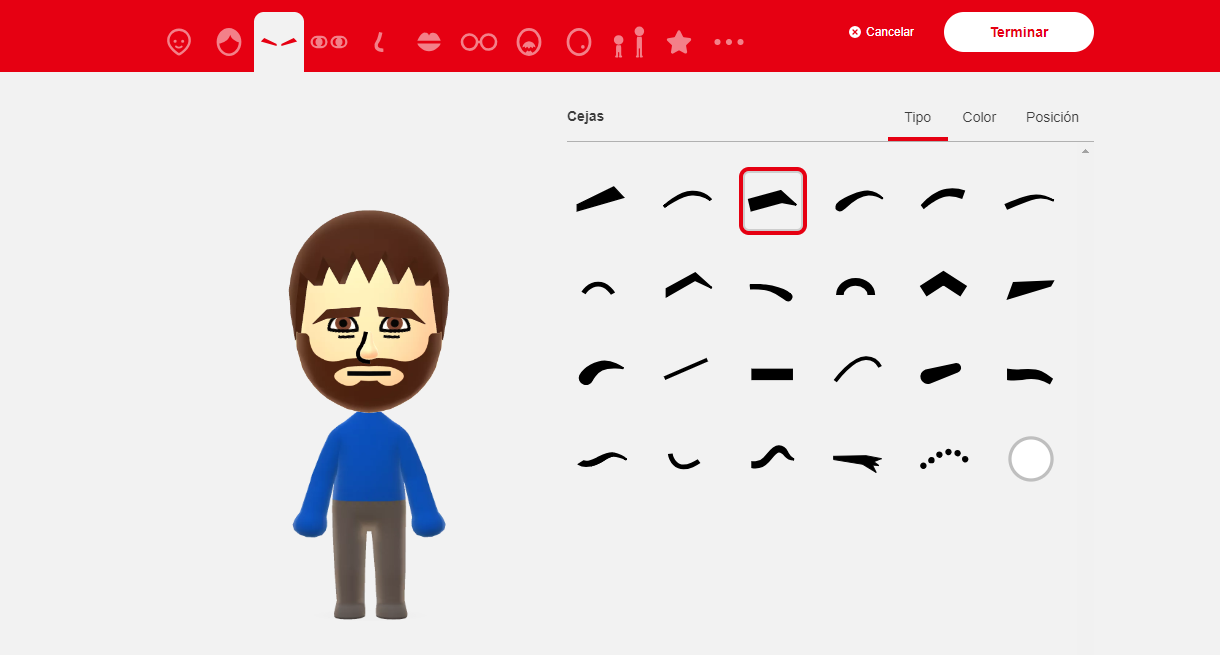
Task: Click the scroll up arrow in eyebrow list
Action: coord(1085,152)
